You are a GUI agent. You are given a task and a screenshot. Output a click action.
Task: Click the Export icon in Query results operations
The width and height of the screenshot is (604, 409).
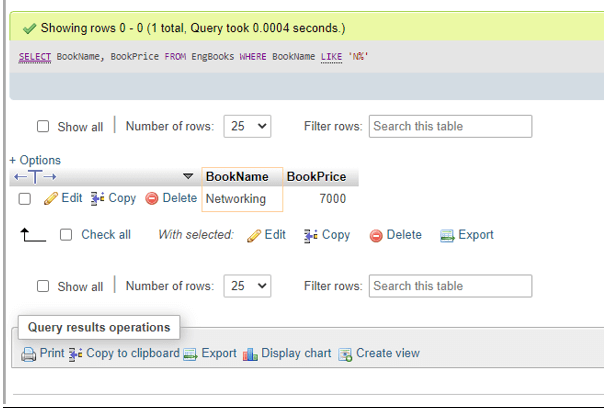click(x=190, y=354)
